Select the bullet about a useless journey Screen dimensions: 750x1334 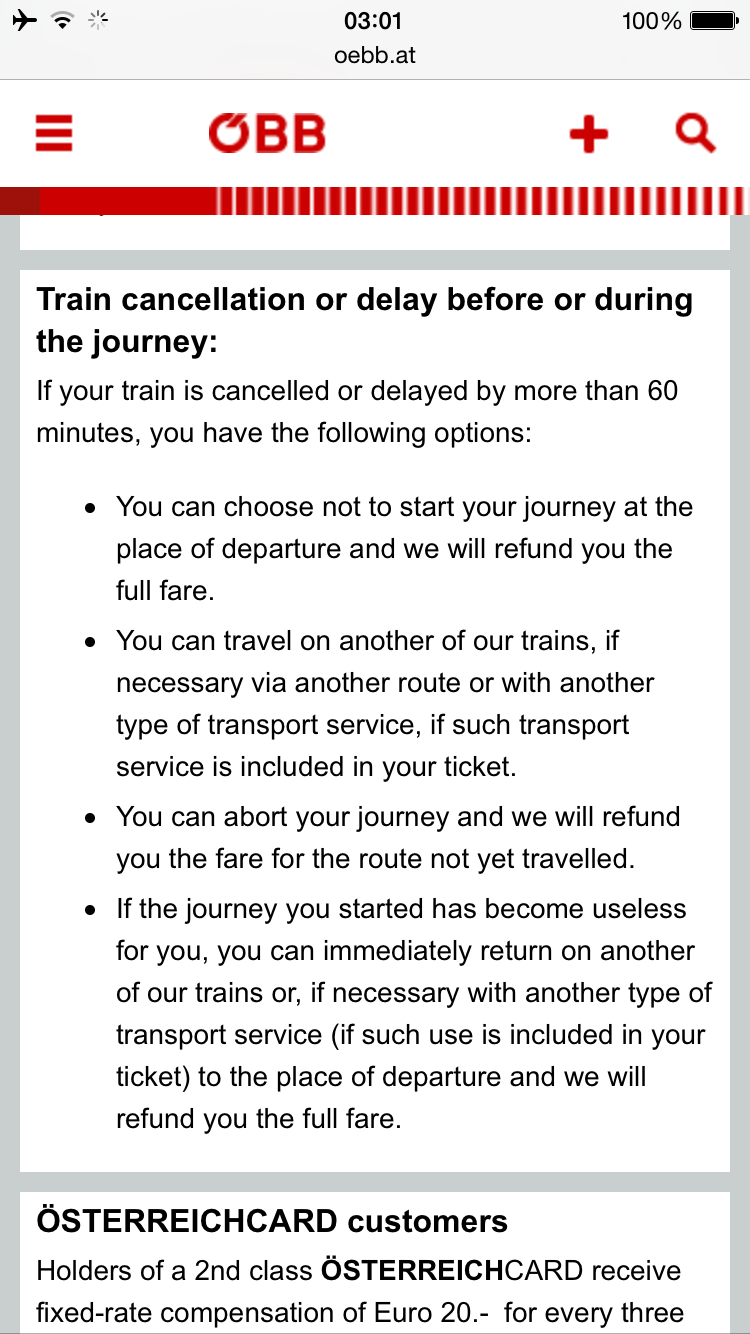point(413,1013)
